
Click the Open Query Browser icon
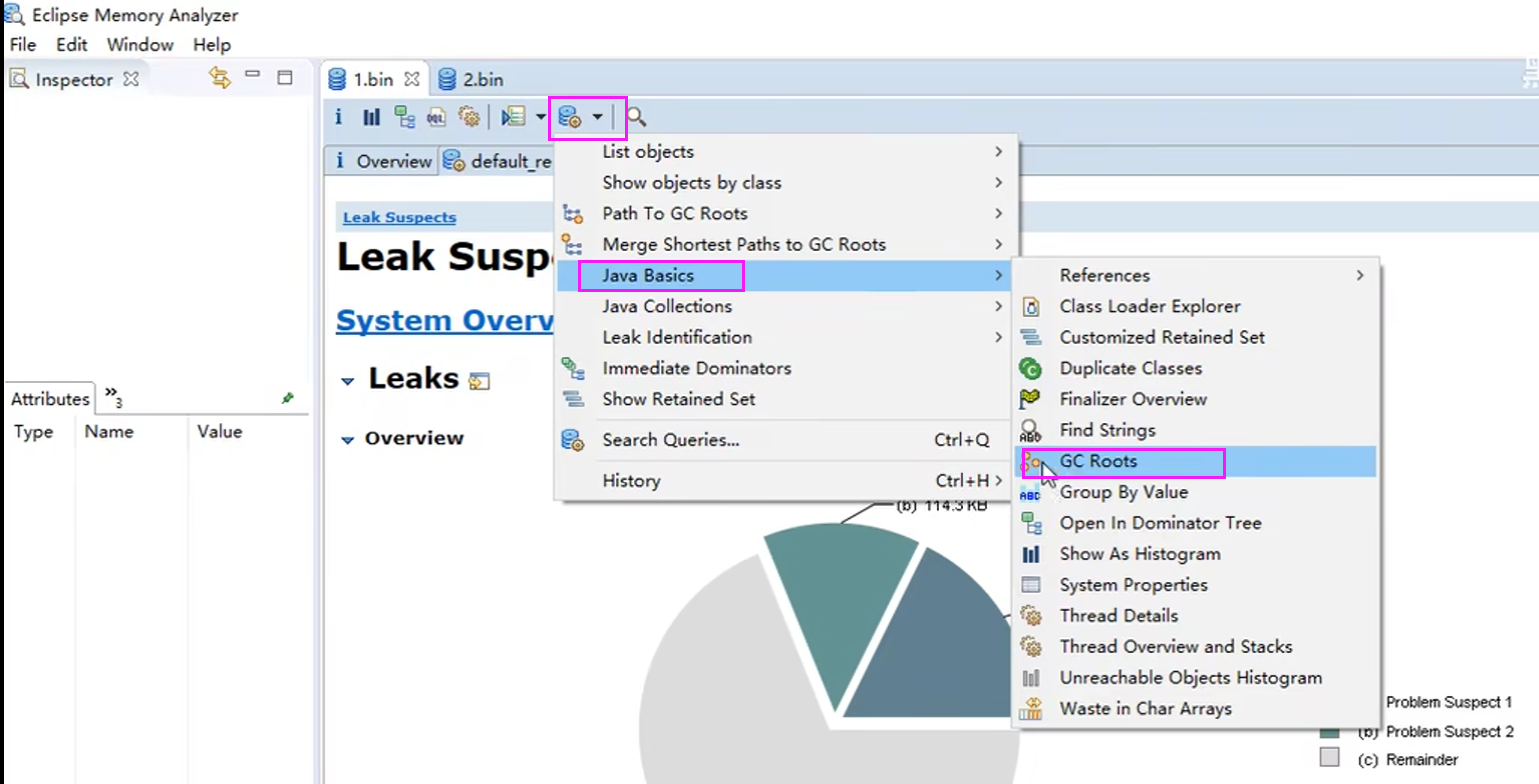570,118
